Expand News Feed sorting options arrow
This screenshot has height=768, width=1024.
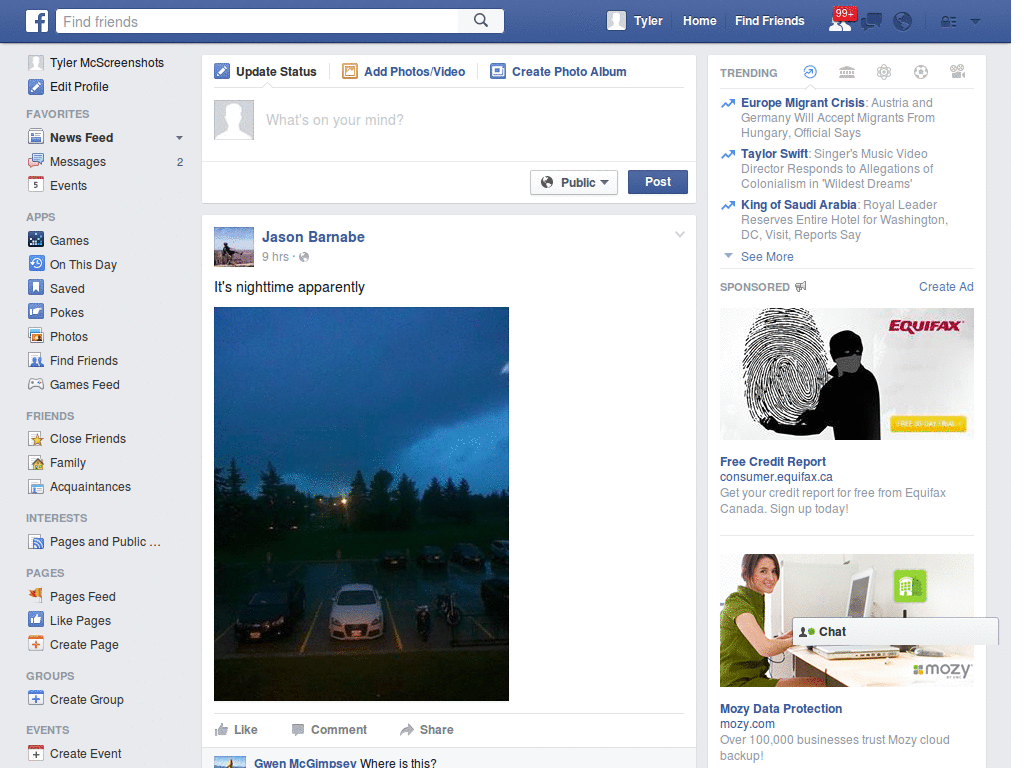(180, 137)
